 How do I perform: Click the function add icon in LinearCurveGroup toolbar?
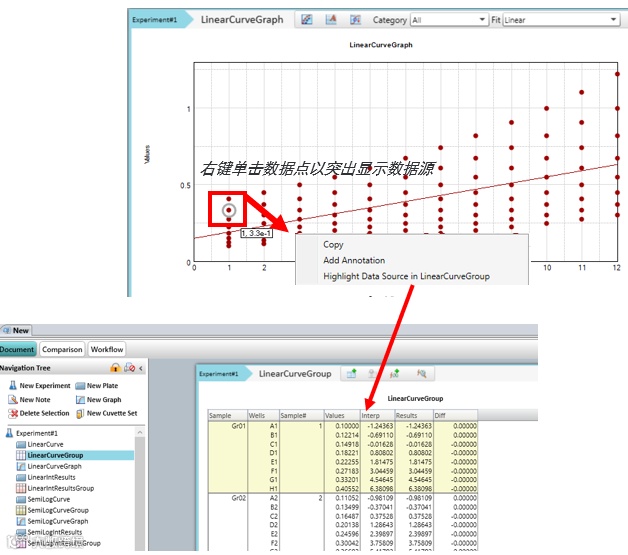click(x=394, y=374)
